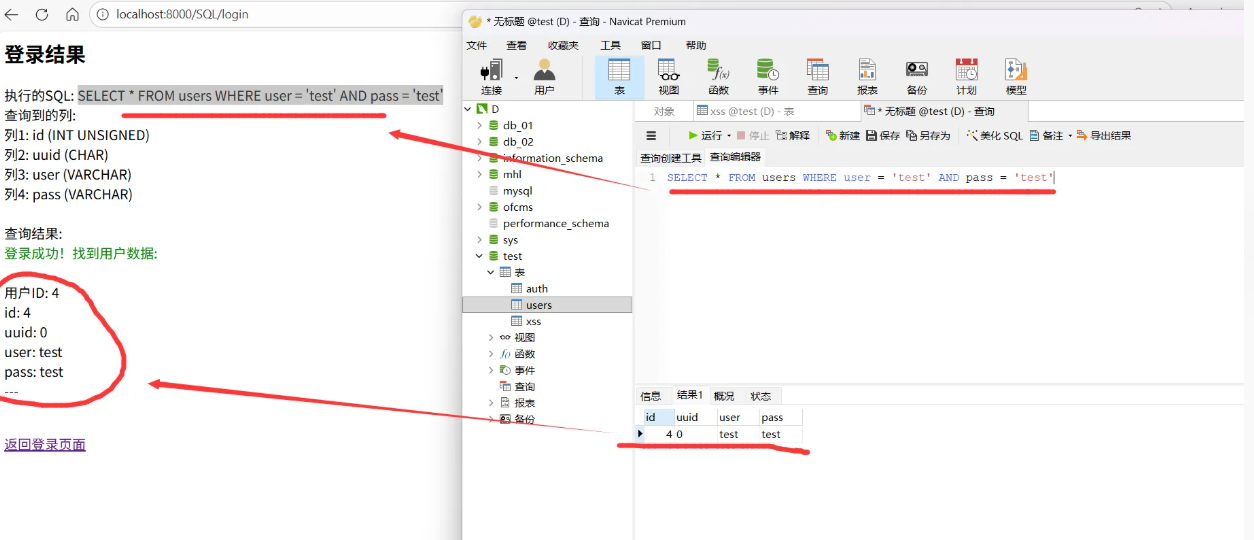
Task: Select the mysql database in the tree
Action: click(510, 191)
